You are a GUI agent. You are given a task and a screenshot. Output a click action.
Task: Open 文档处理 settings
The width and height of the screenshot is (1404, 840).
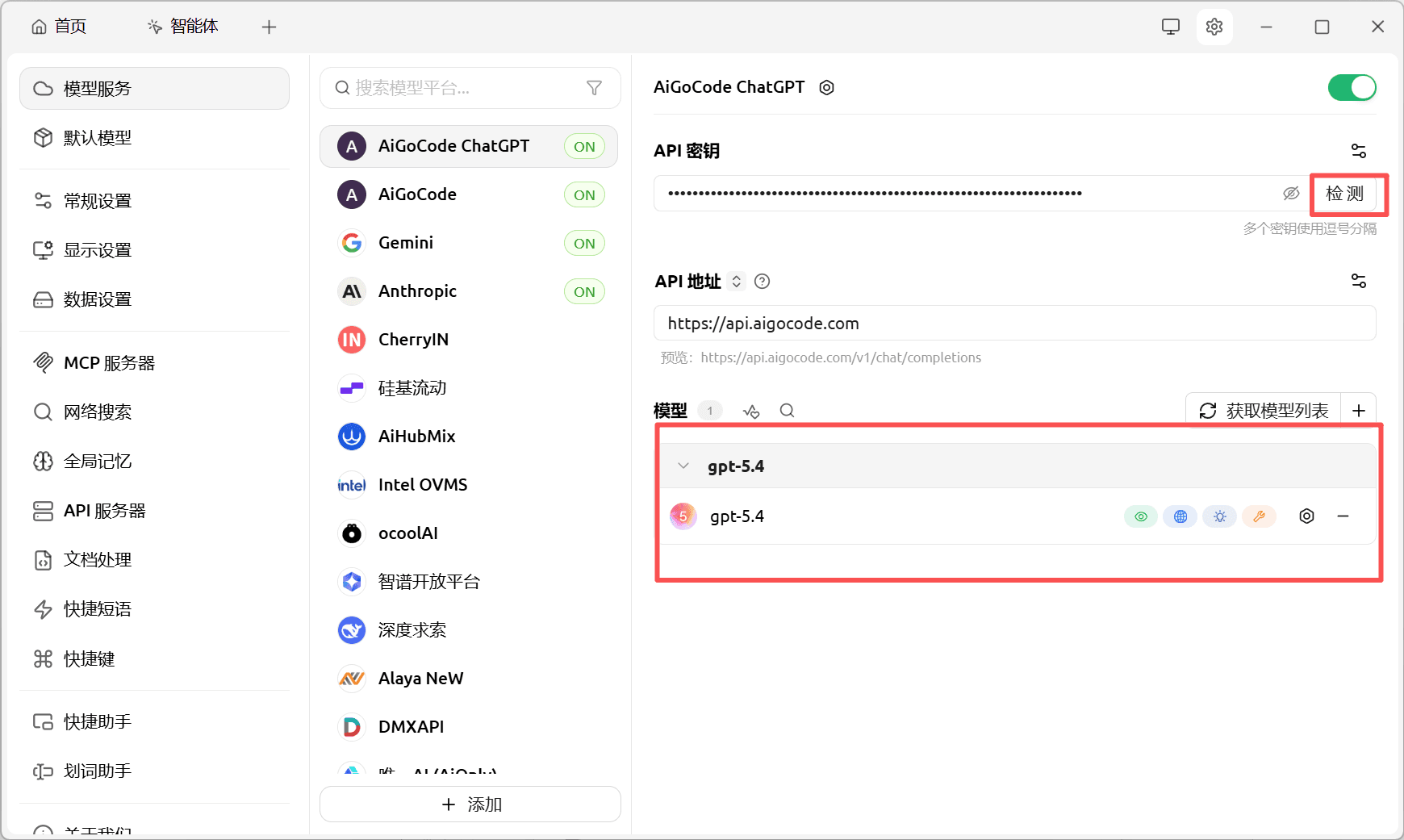pyautogui.click(x=154, y=560)
